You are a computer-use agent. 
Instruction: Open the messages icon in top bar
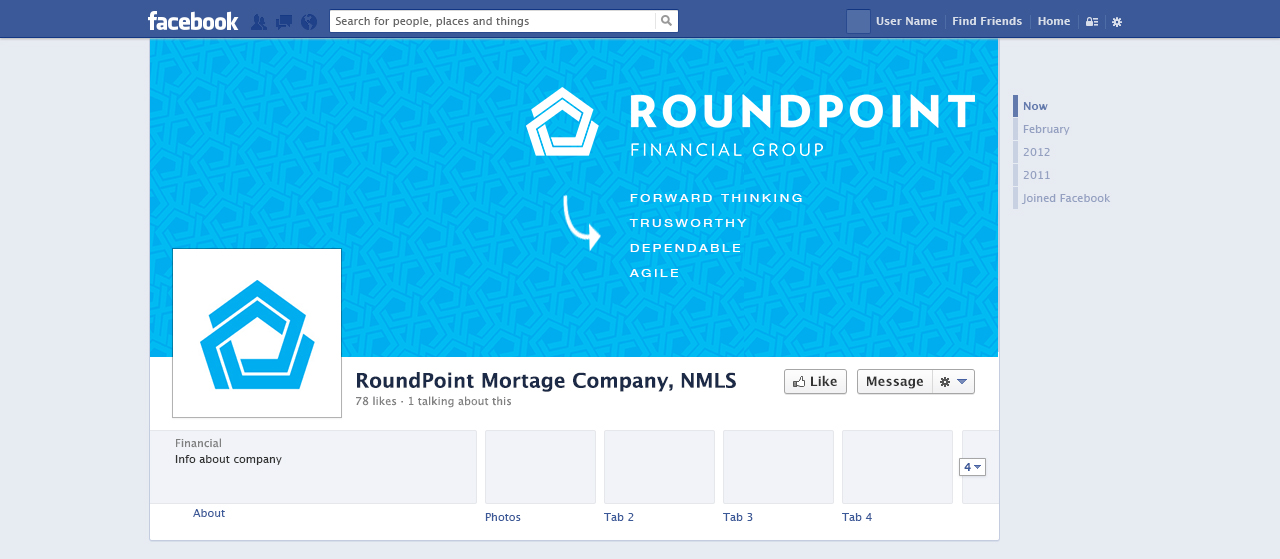pos(284,22)
